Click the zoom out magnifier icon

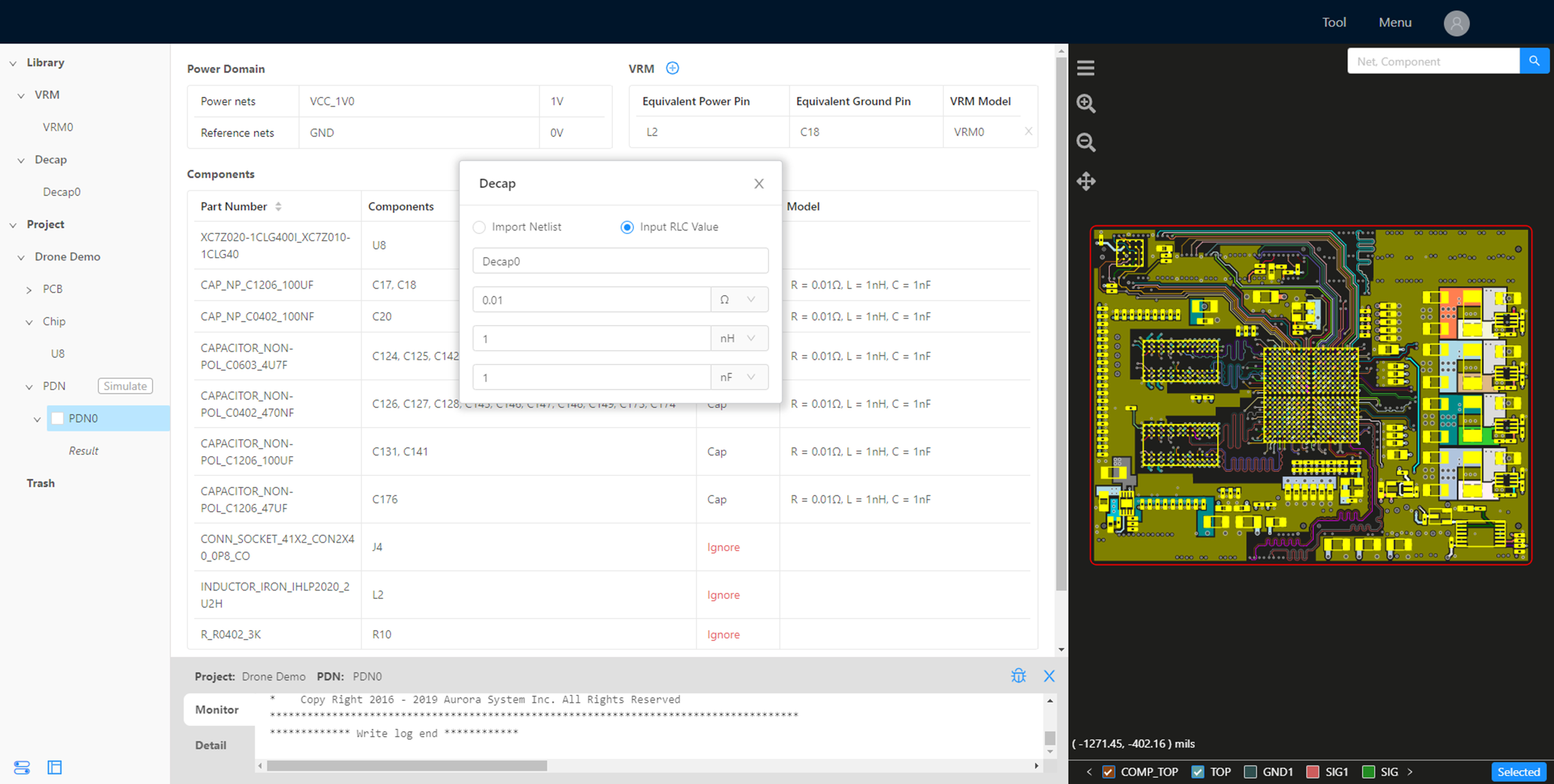(x=1086, y=143)
